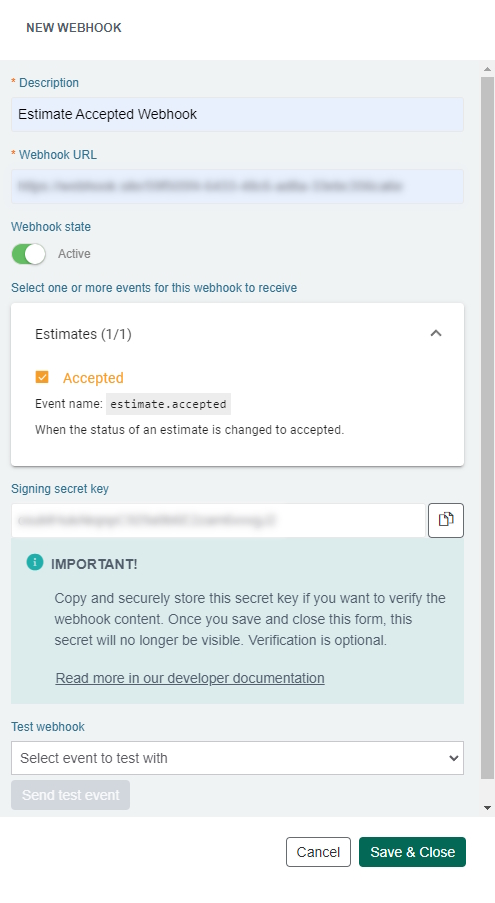Click the Cancel button

[x=318, y=852]
